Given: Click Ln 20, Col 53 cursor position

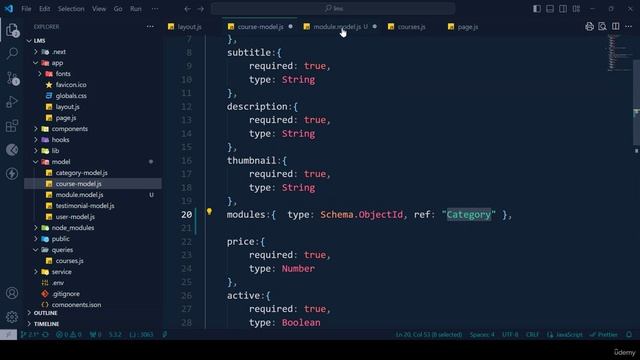Looking at the screenshot, I should coord(429,334).
